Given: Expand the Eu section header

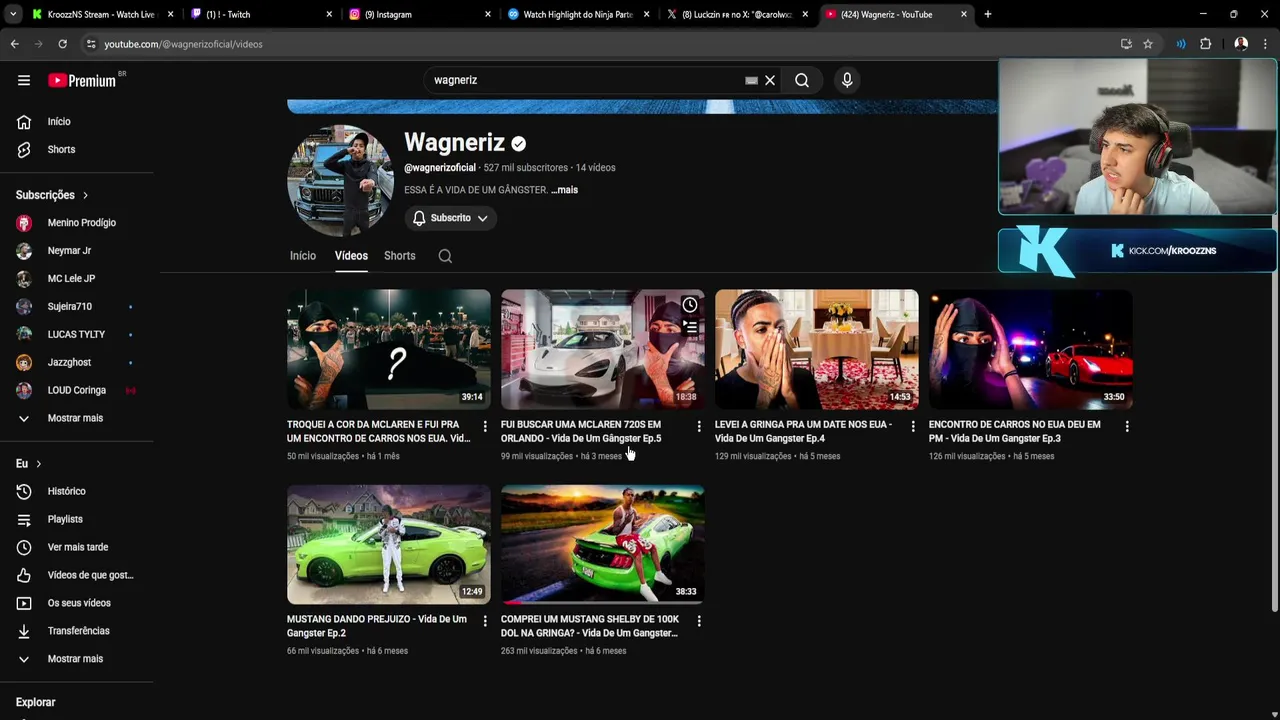Looking at the screenshot, I should (29, 464).
